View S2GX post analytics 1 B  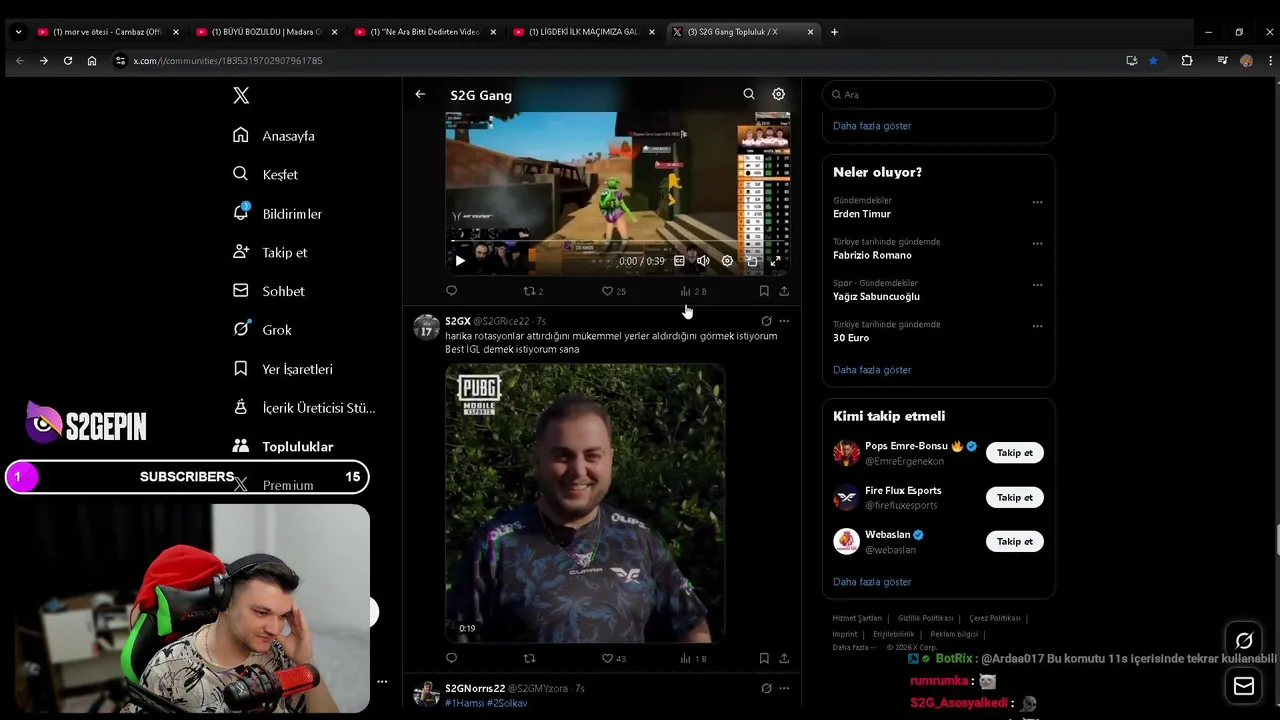(693, 658)
